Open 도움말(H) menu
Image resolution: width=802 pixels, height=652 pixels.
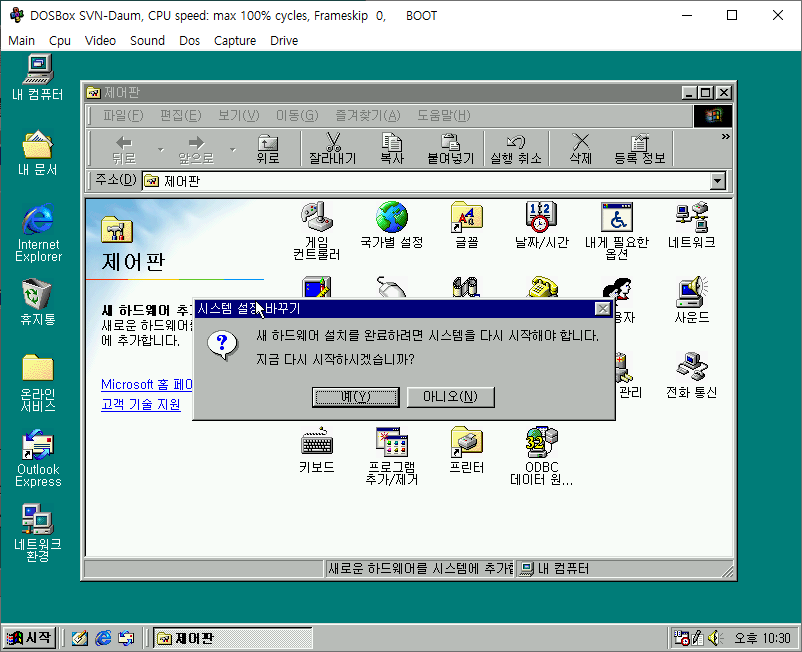[443, 116]
